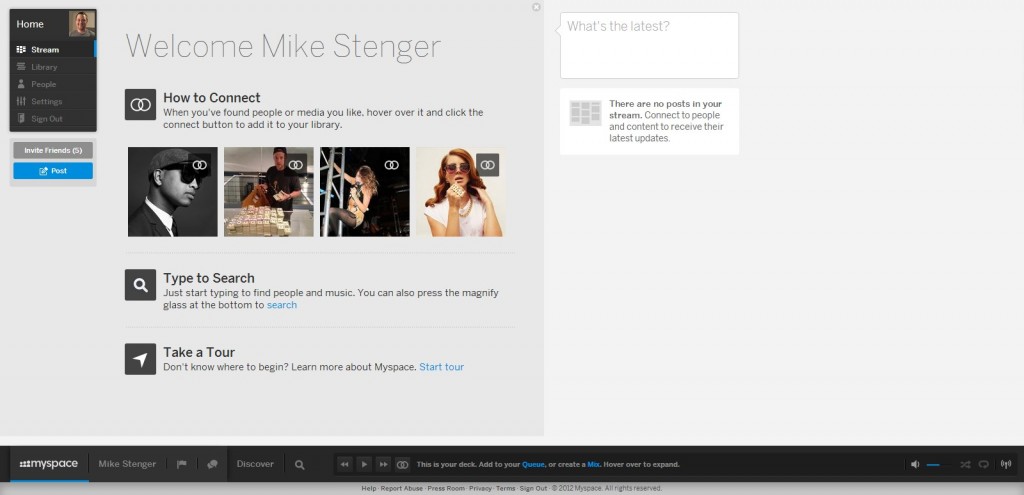Screen dimensions: 1024x495
Task: Open the profile avatar photo
Action: (82, 24)
